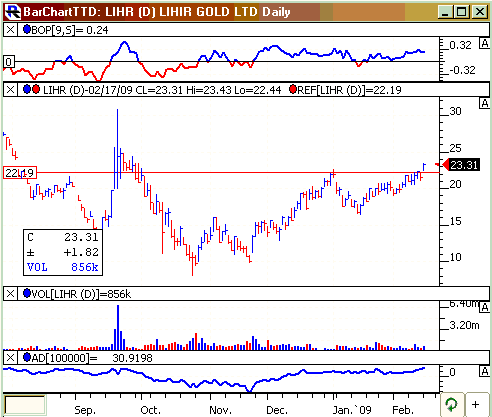Click the VOL 856k row in the data box
The height and width of the screenshot is (417, 492).
63,267
